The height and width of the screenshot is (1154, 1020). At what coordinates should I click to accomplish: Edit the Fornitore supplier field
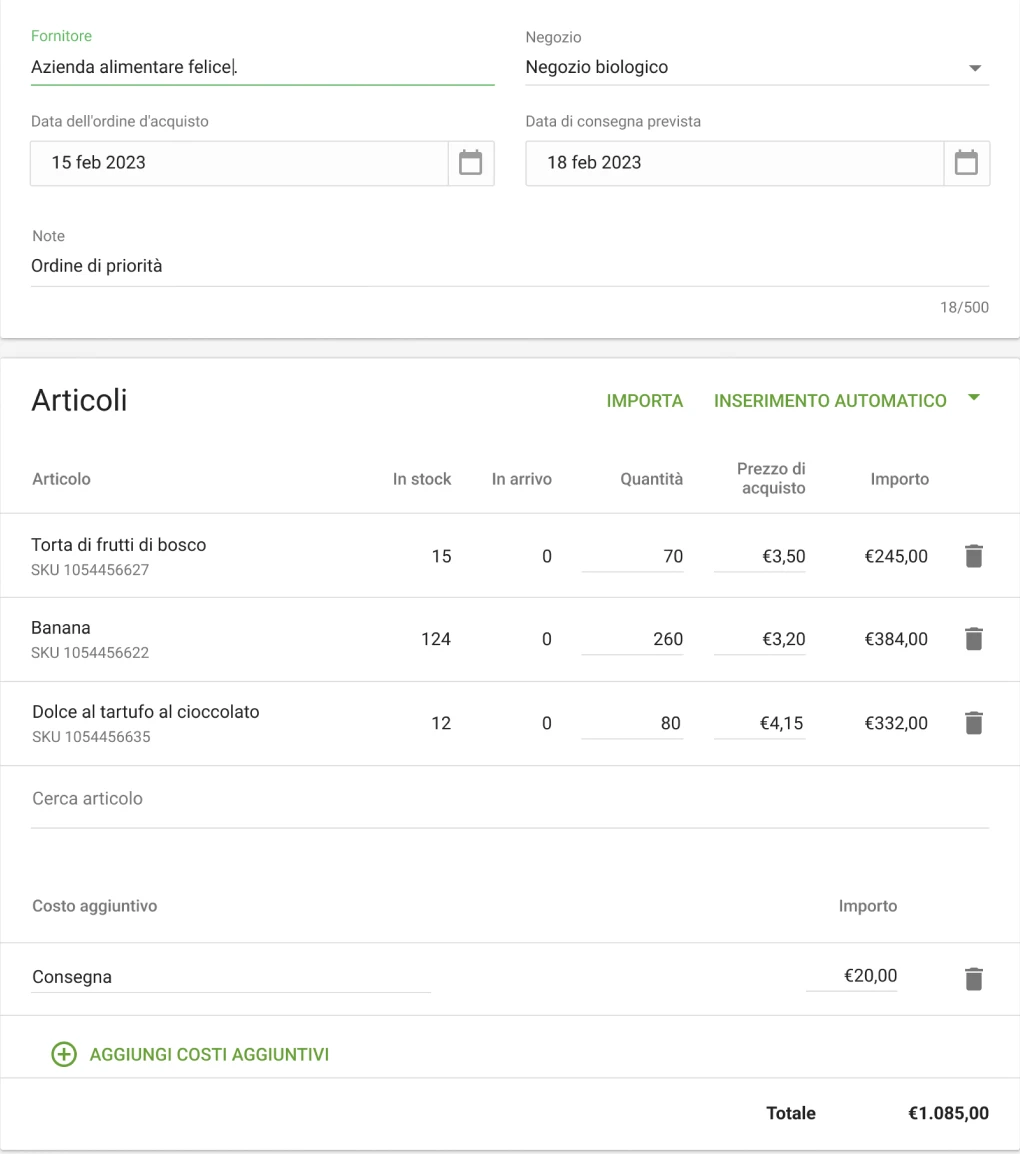click(x=262, y=68)
